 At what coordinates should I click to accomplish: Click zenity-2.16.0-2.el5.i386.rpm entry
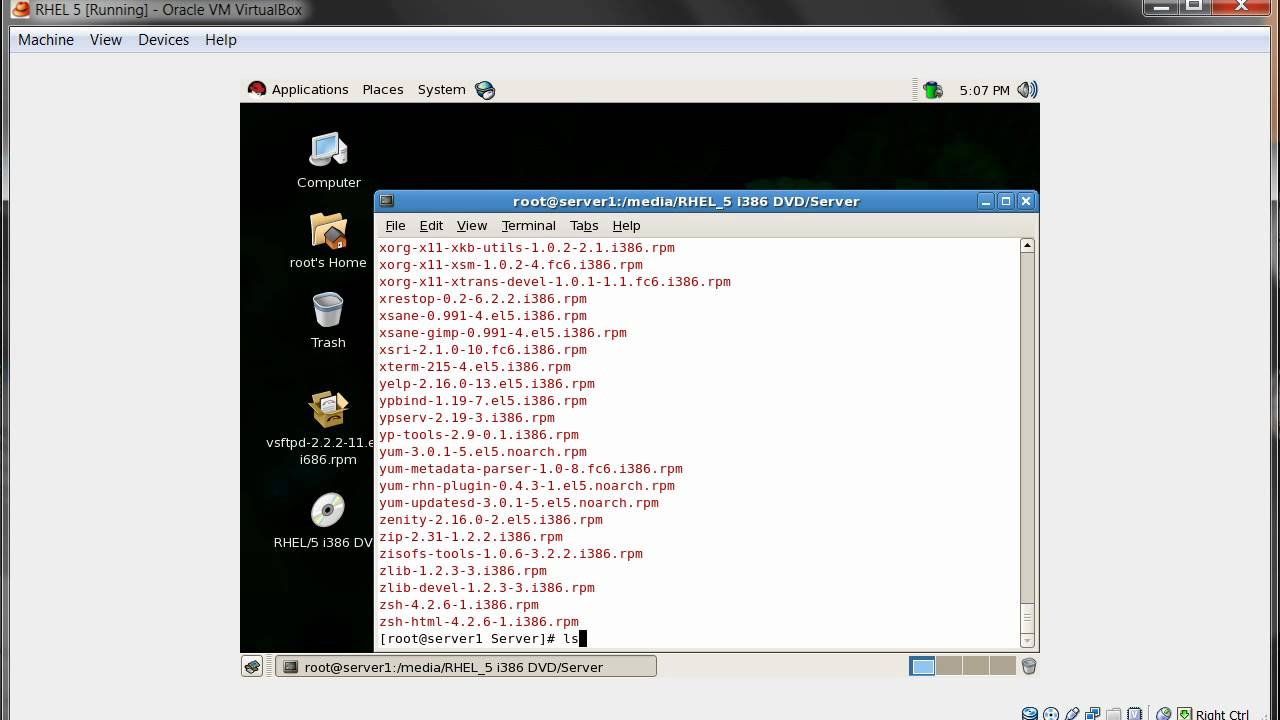click(491, 519)
